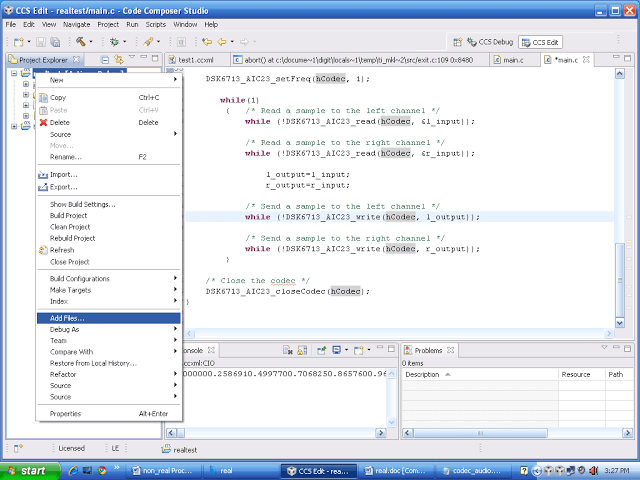This screenshot has width=640, height=480.
Task: Click the Display Selected Console icon
Action: pos(336,350)
